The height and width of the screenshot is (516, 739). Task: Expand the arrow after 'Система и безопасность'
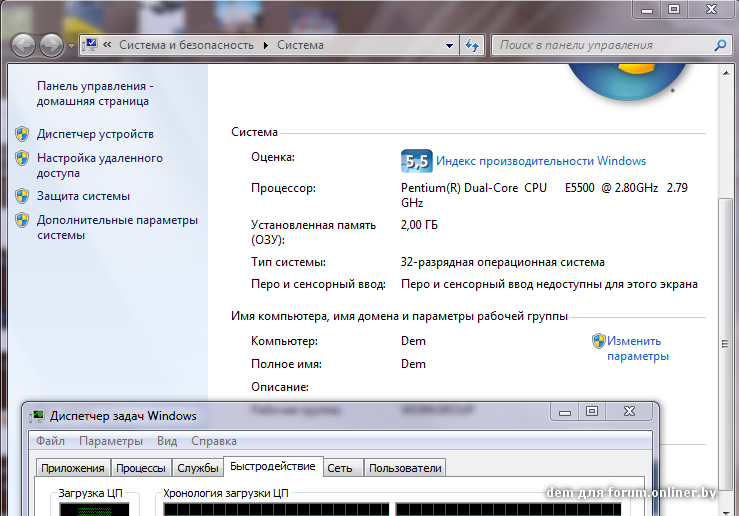point(266,45)
